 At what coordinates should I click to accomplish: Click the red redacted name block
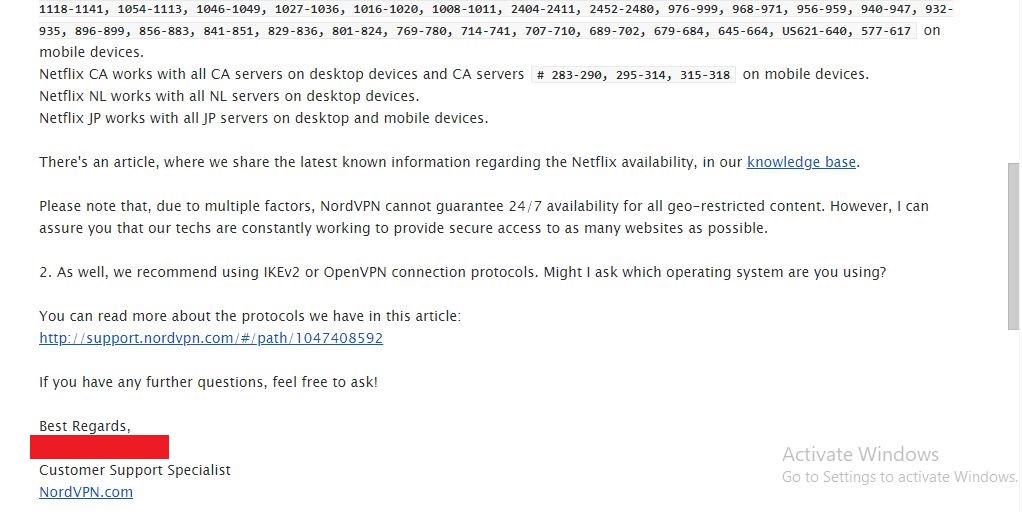coord(100,447)
